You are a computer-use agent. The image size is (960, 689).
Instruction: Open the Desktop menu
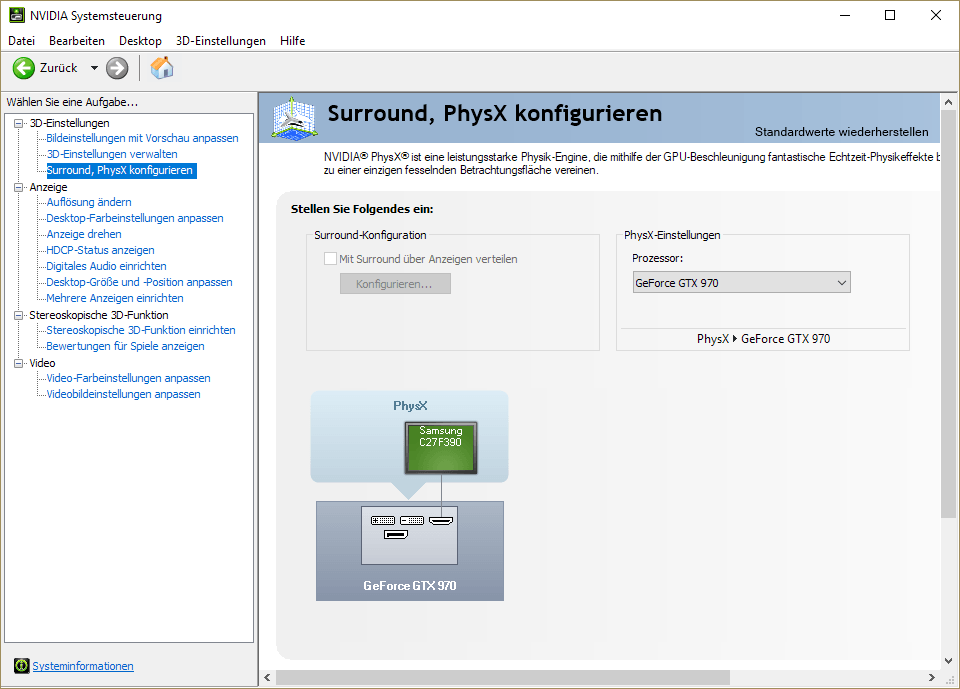[x=140, y=40]
